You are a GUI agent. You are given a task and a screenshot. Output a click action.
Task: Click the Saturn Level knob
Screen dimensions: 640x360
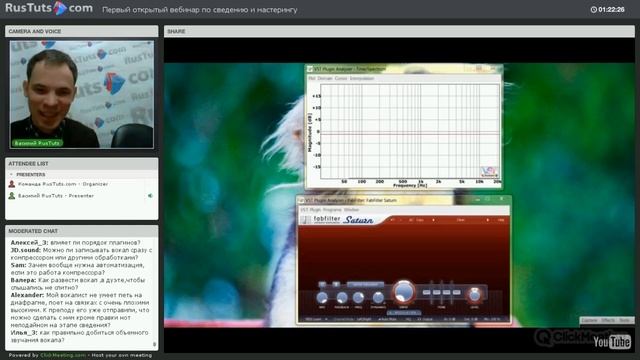click(474, 295)
